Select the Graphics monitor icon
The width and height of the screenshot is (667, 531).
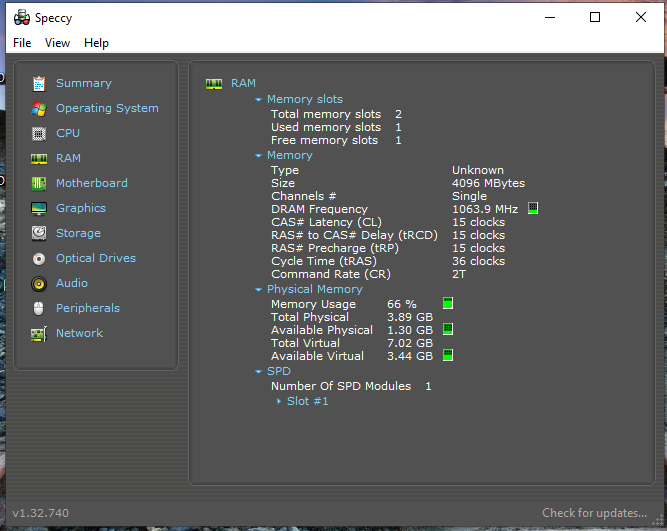point(39,209)
